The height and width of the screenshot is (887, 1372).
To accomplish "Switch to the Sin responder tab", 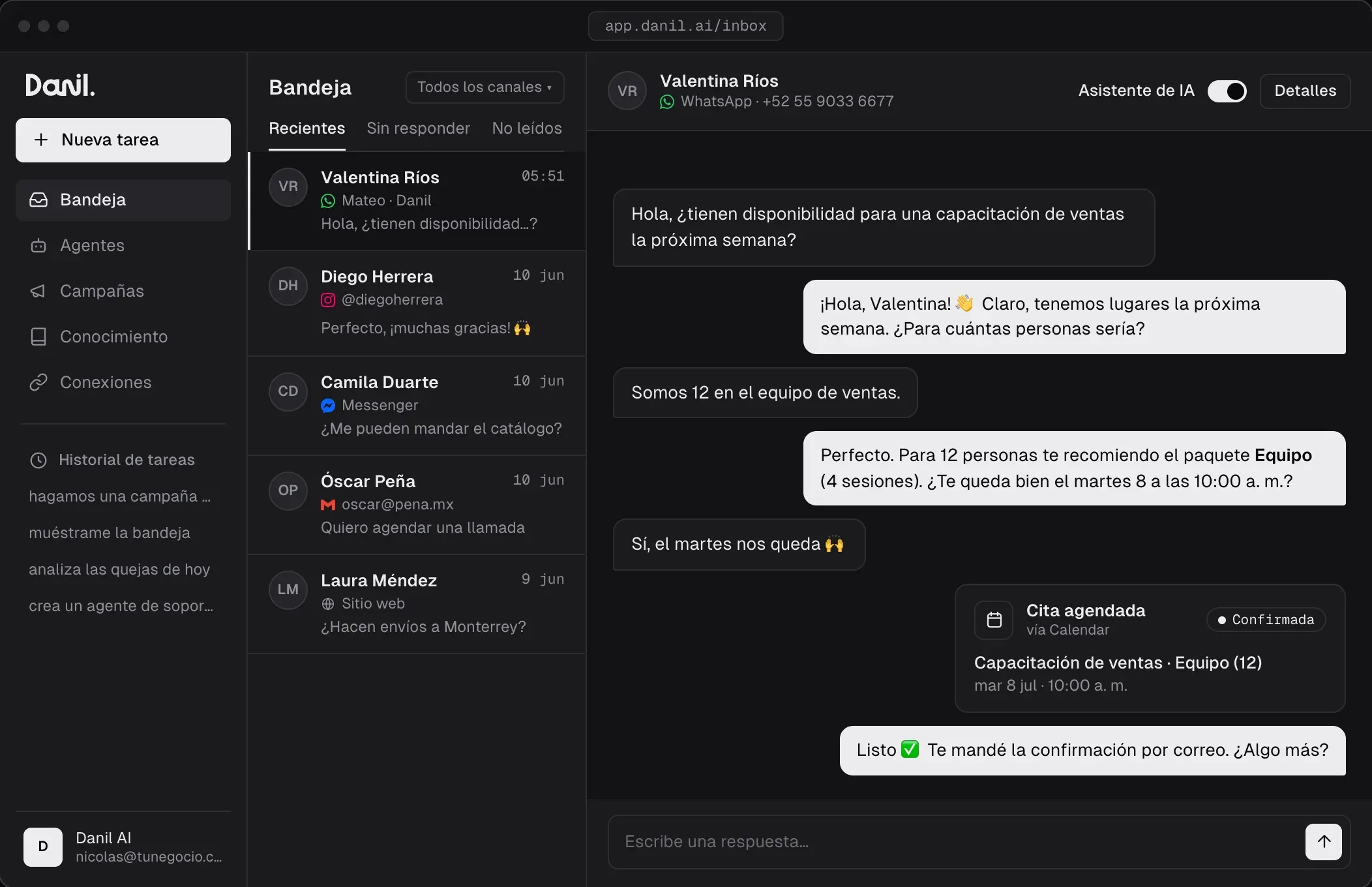I will point(418,128).
